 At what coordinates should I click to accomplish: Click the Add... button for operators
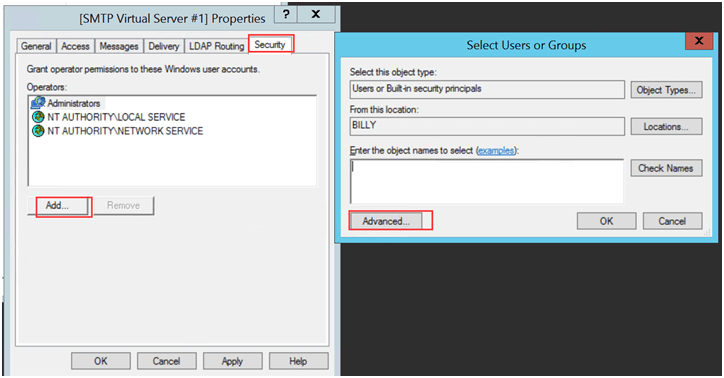(57, 205)
